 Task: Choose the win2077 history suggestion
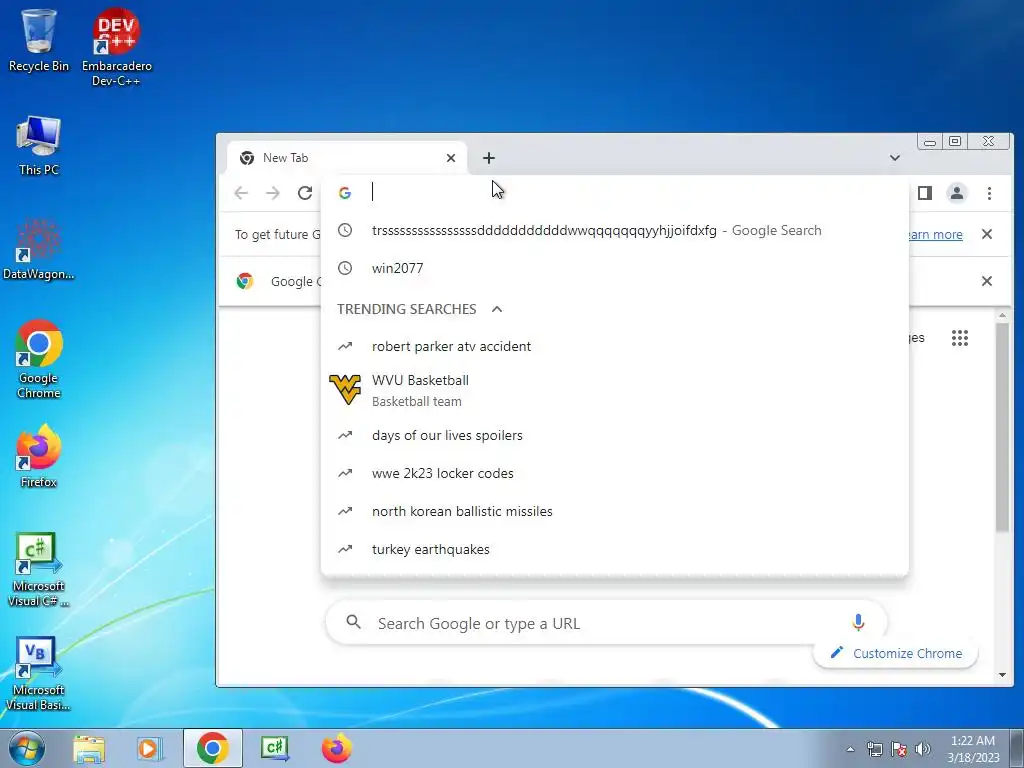tap(615, 268)
